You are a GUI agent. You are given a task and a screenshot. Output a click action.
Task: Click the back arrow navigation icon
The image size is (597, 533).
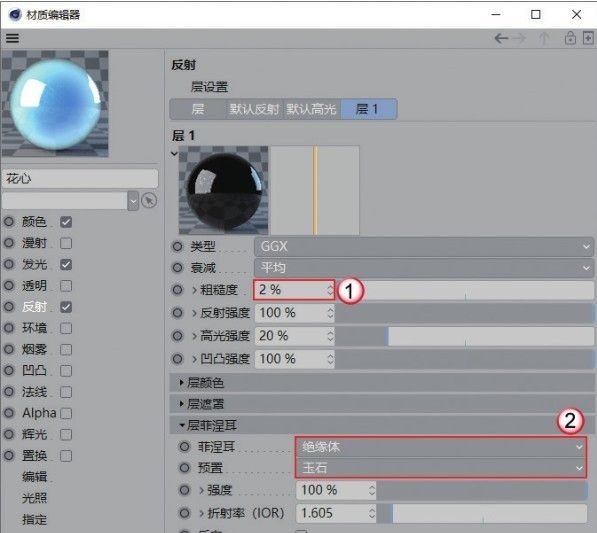click(x=501, y=38)
